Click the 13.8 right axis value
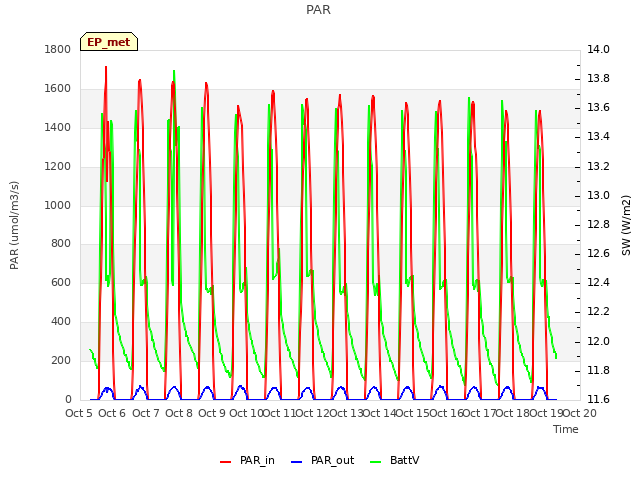This screenshot has width=640, height=480. pyautogui.click(x=598, y=78)
